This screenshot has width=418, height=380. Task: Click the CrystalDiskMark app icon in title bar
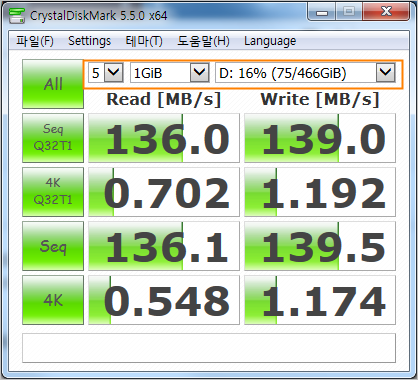click(17, 15)
